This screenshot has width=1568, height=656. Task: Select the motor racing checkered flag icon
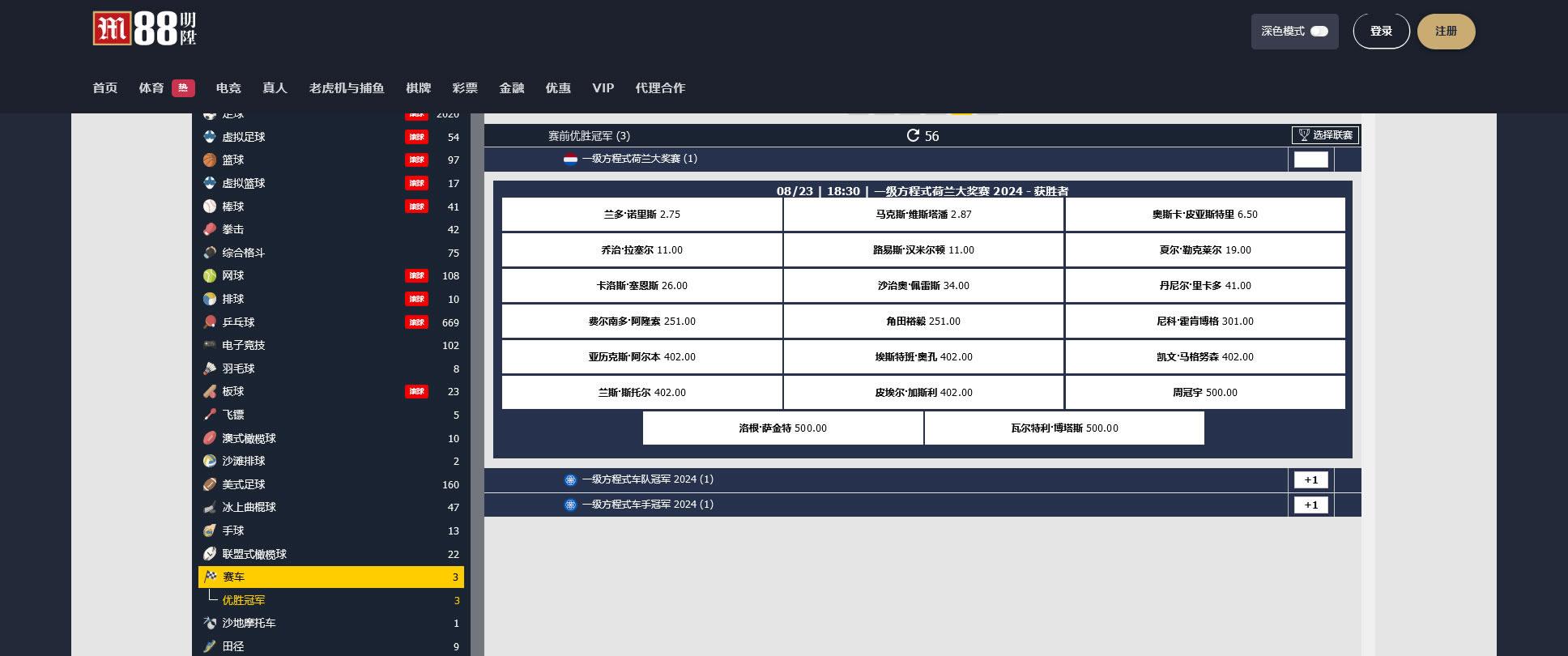[210, 577]
